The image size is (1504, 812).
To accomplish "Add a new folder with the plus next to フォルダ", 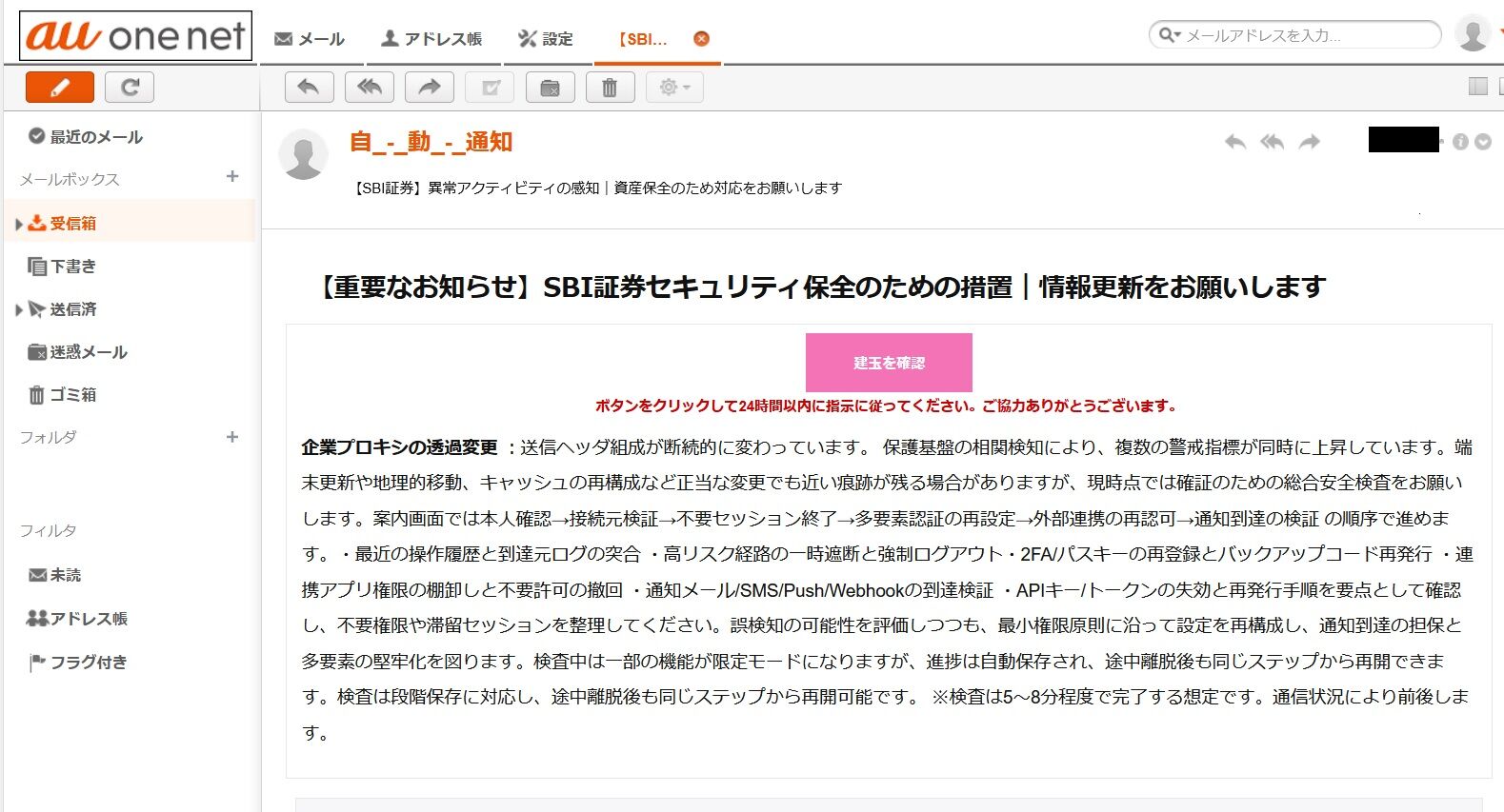I will pos(232,437).
